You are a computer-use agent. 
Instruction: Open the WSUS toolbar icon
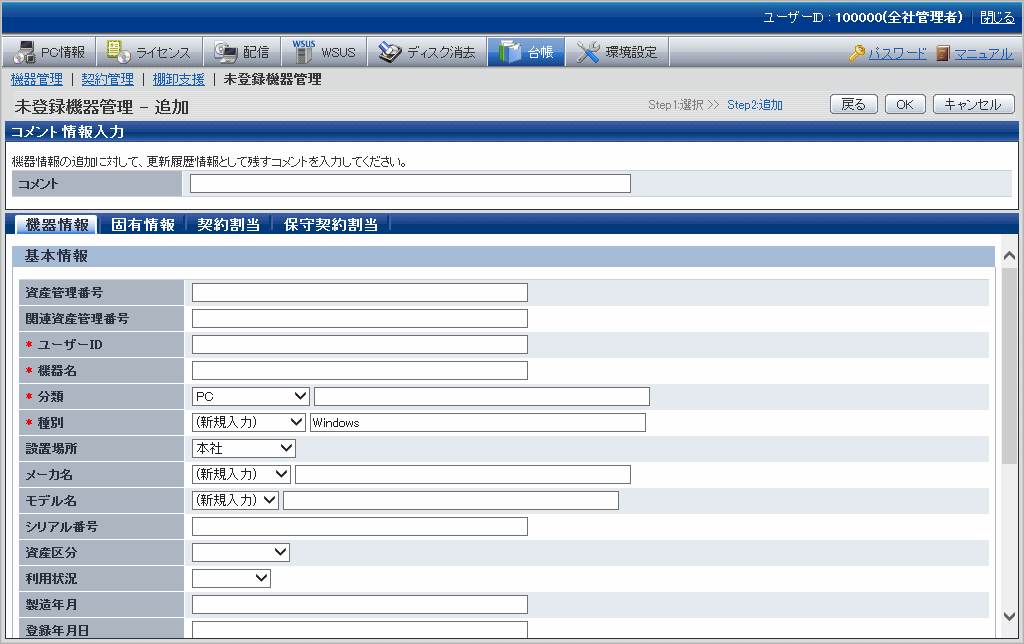coord(303,52)
